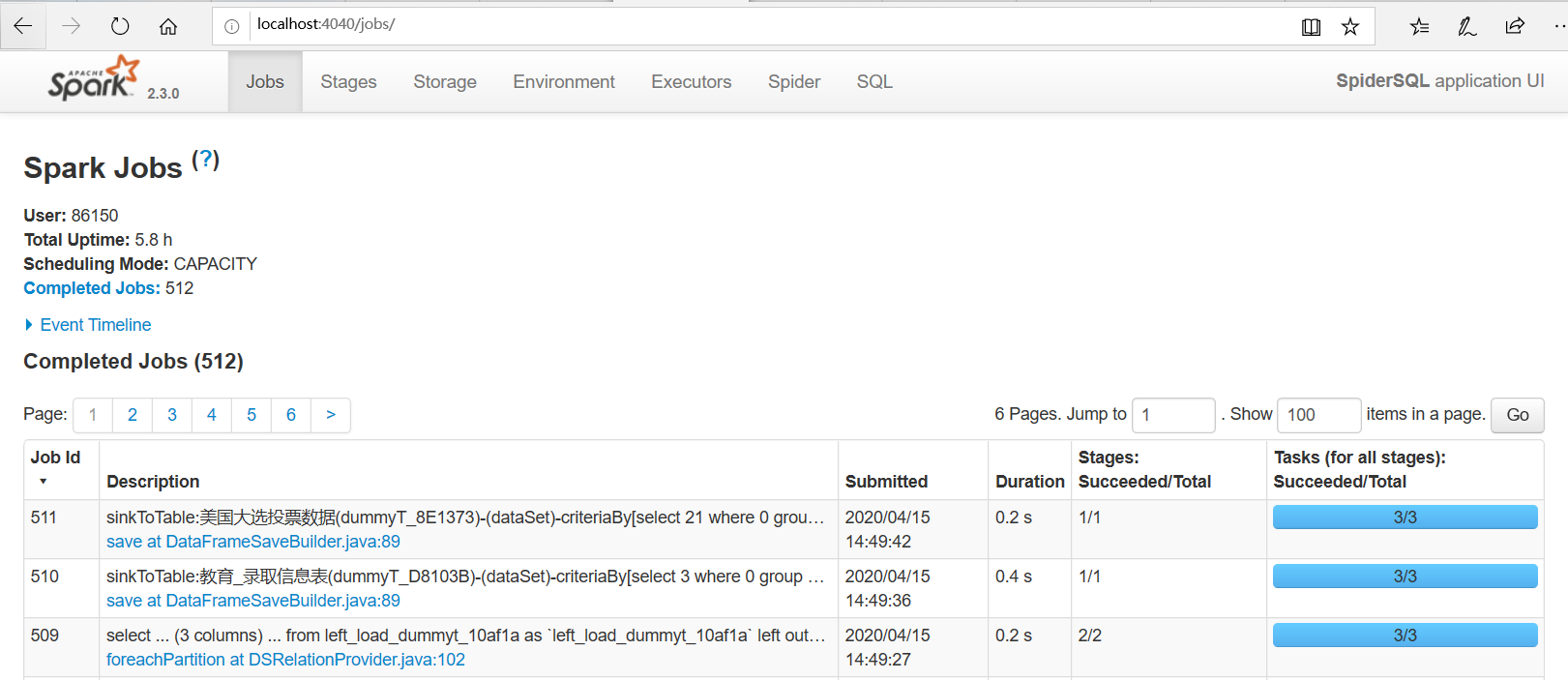Open foreachPartition at DSRelationProvider.java:102 link
The width and height of the screenshot is (1568, 680).
pyautogui.click(x=285, y=660)
